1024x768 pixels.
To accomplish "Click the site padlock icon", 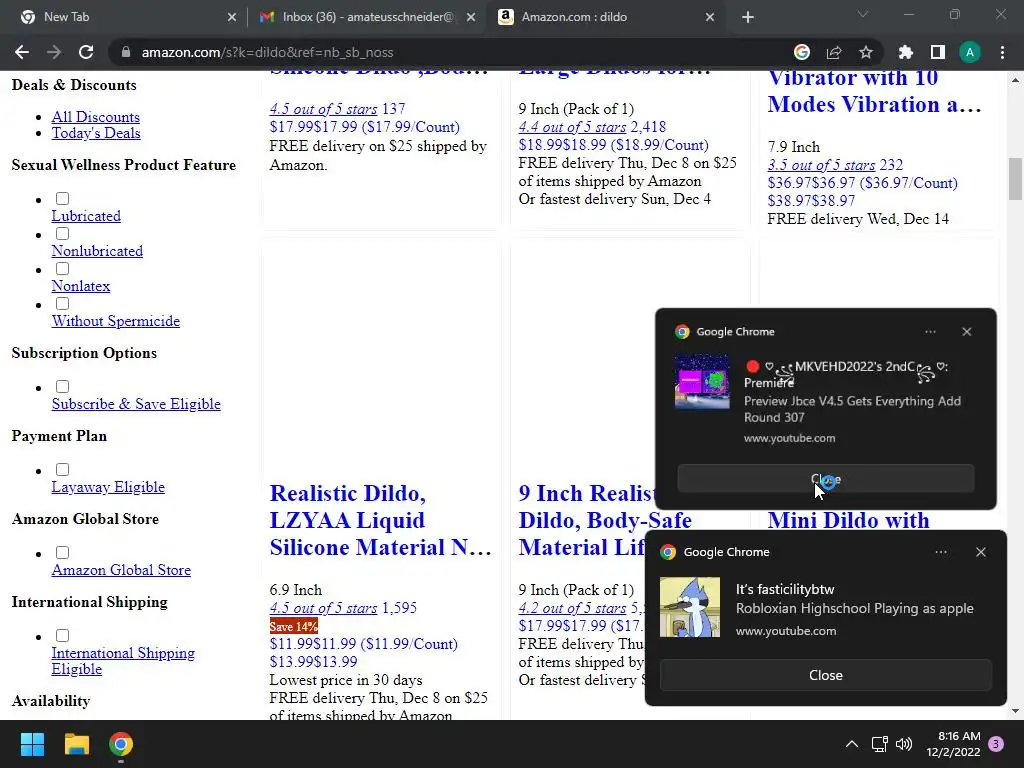I will (126, 52).
